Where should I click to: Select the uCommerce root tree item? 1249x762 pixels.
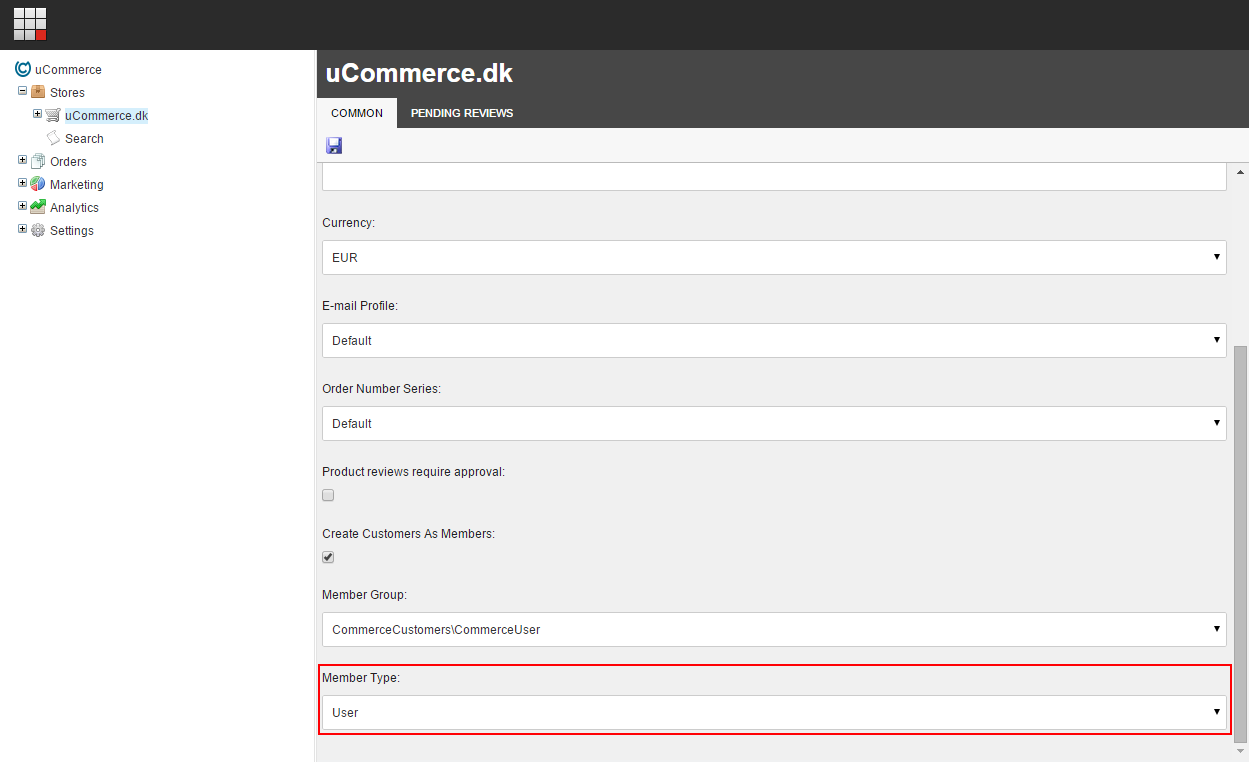[x=68, y=70]
